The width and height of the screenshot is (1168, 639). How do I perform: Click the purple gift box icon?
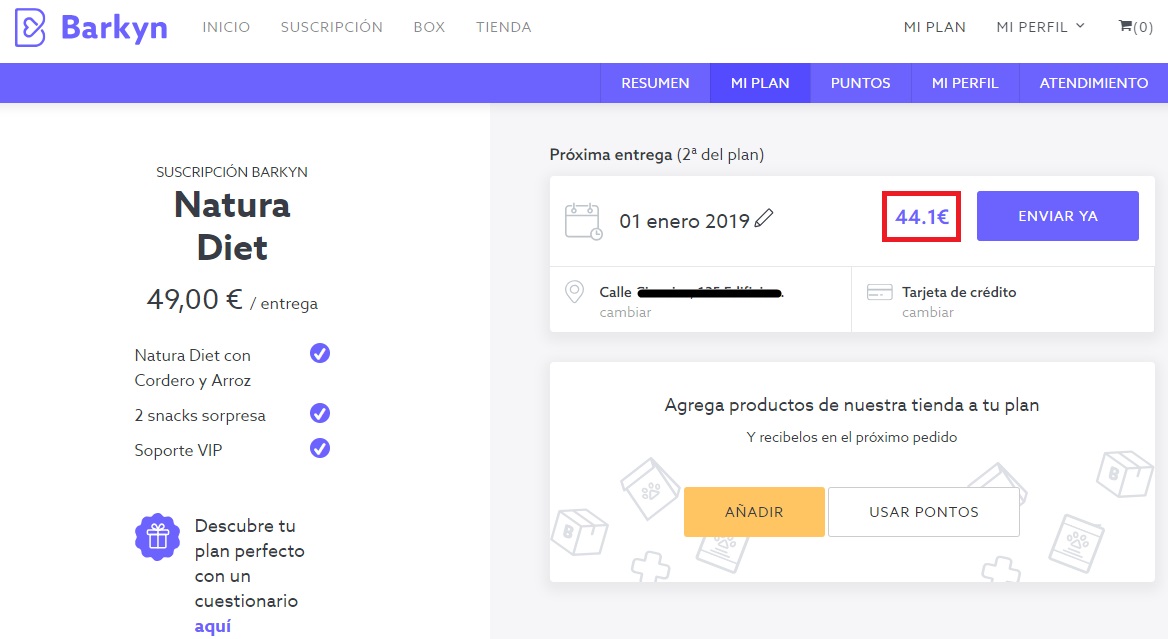(157, 537)
